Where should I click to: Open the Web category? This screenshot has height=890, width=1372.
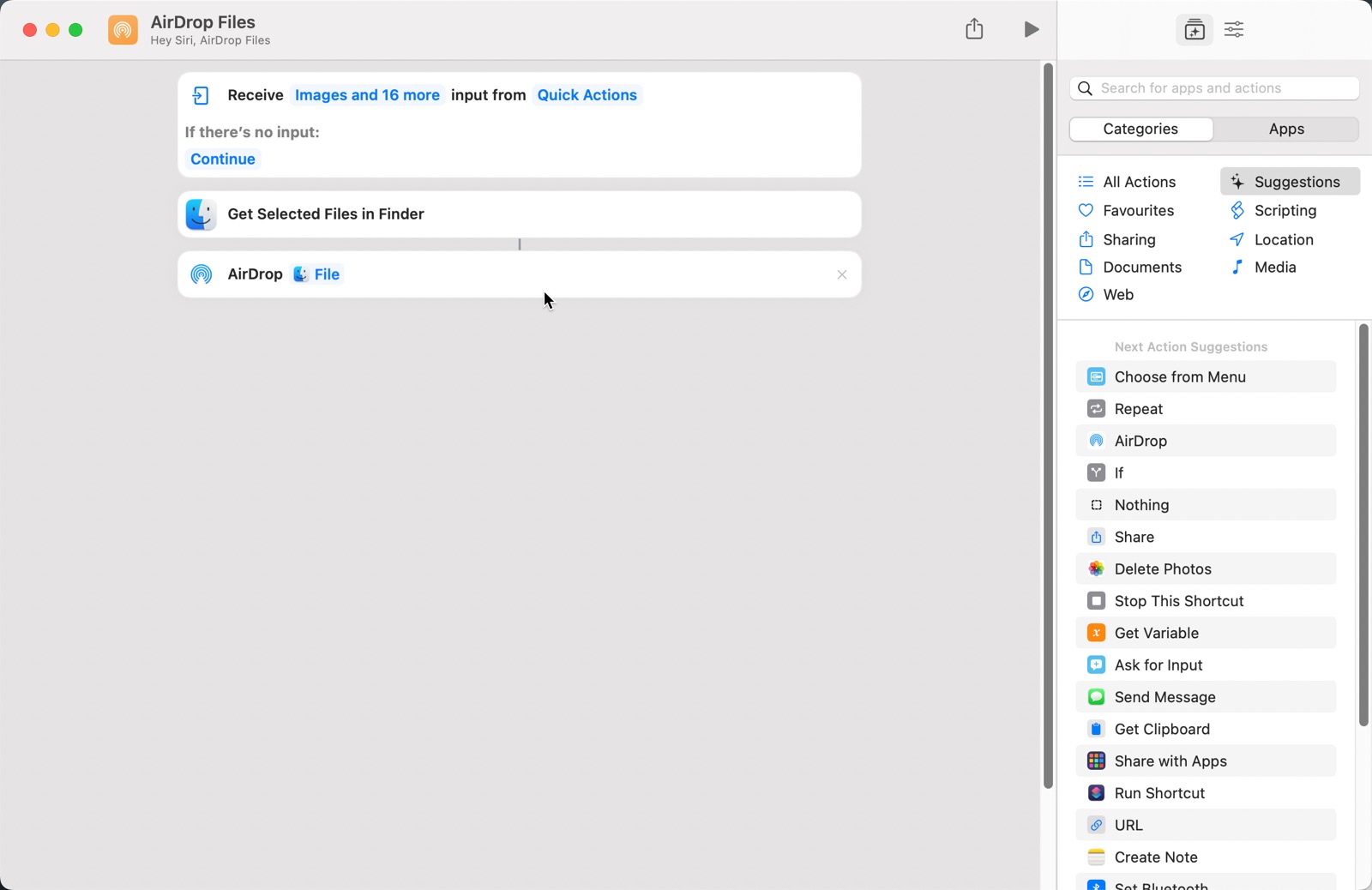coord(1105,295)
